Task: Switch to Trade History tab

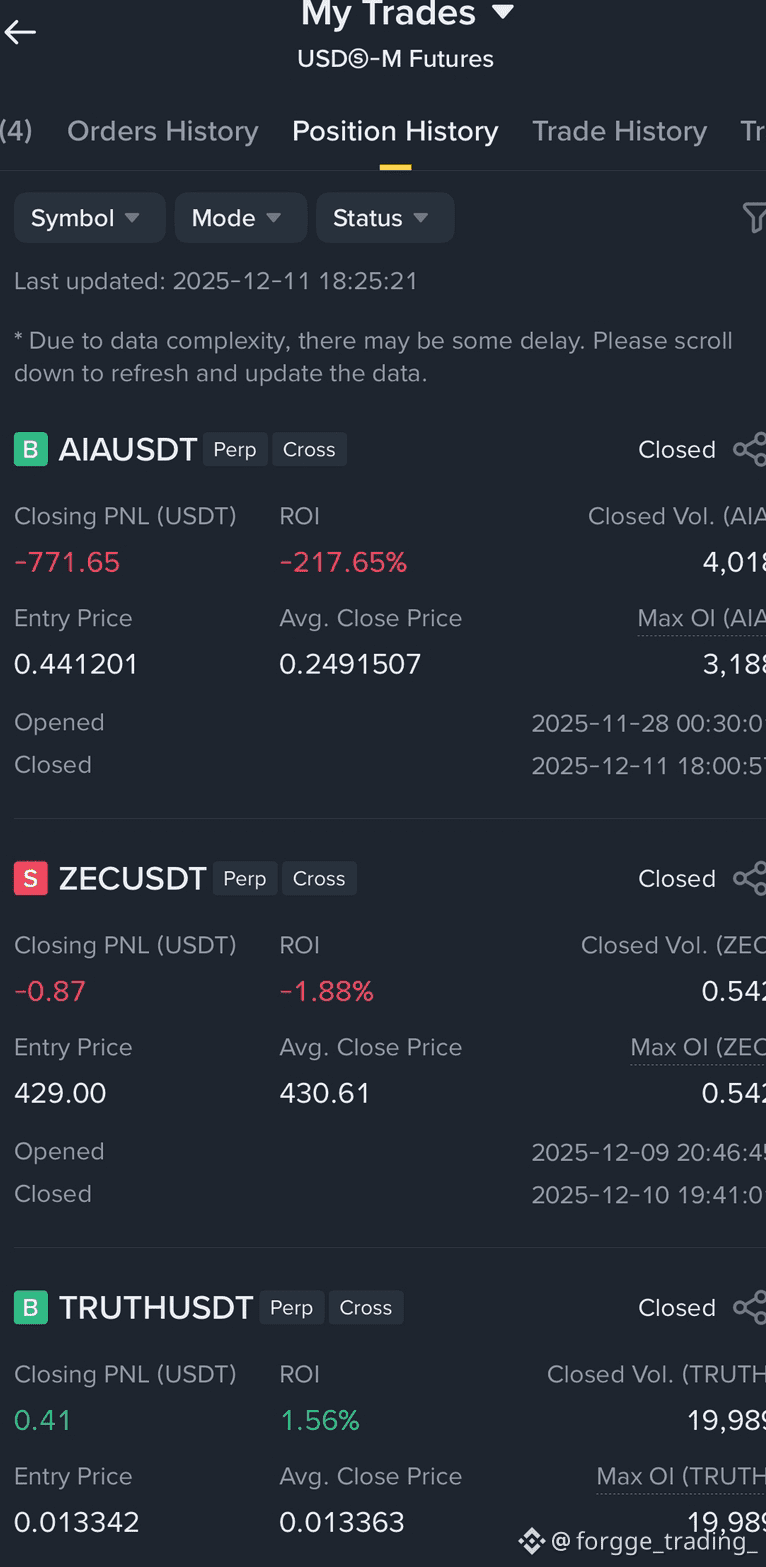Action: pyautogui.click(x=619, y=131)
